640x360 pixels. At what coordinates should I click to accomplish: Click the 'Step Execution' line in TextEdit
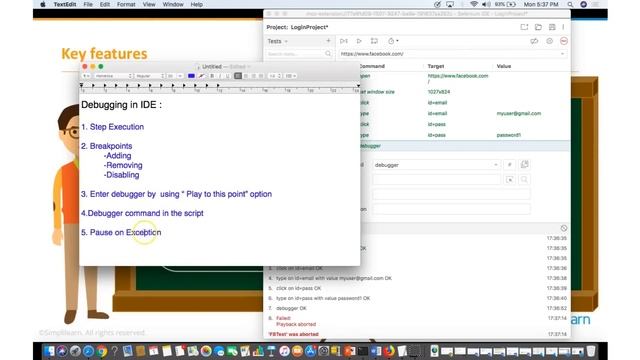(112, 127)
